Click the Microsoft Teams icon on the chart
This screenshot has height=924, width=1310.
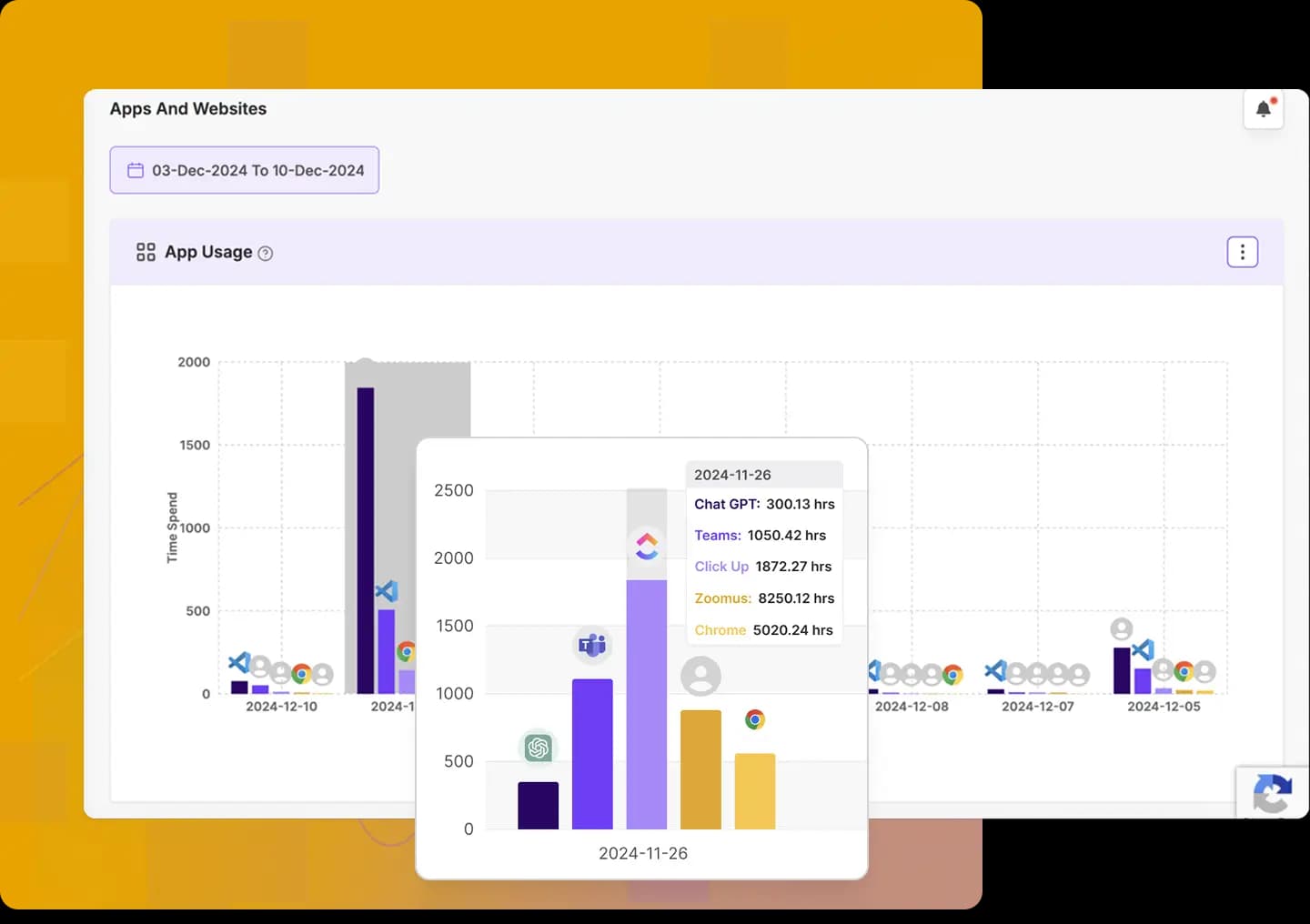pos(592,645)
